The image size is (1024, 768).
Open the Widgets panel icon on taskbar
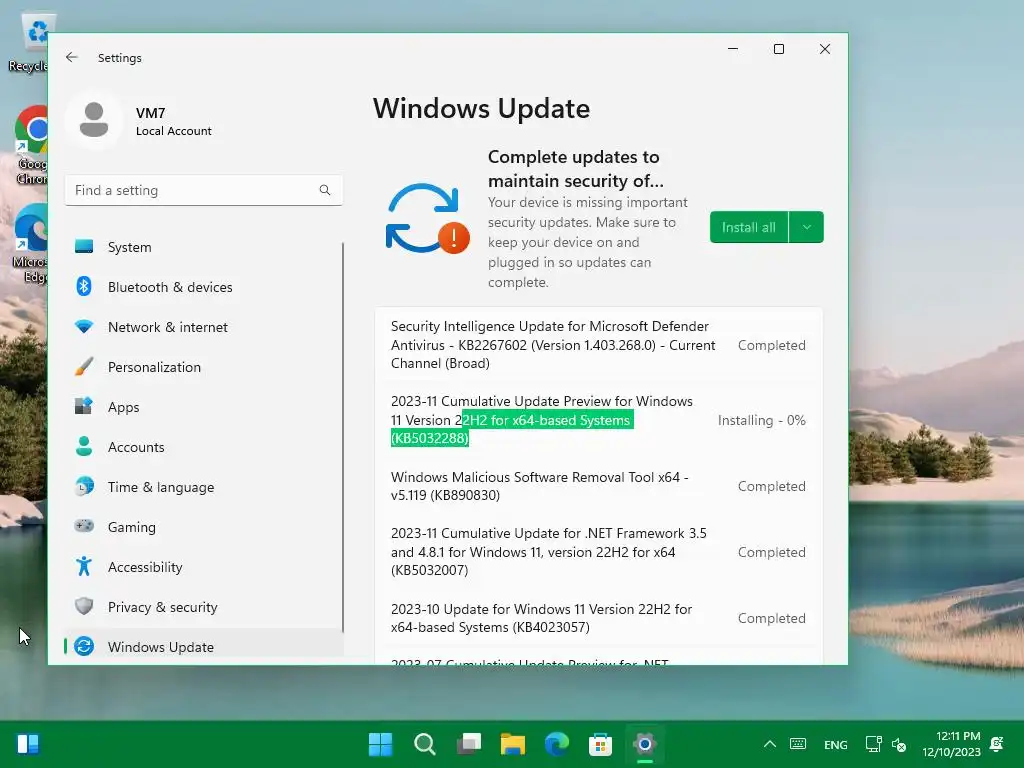[x=28, y=744]
